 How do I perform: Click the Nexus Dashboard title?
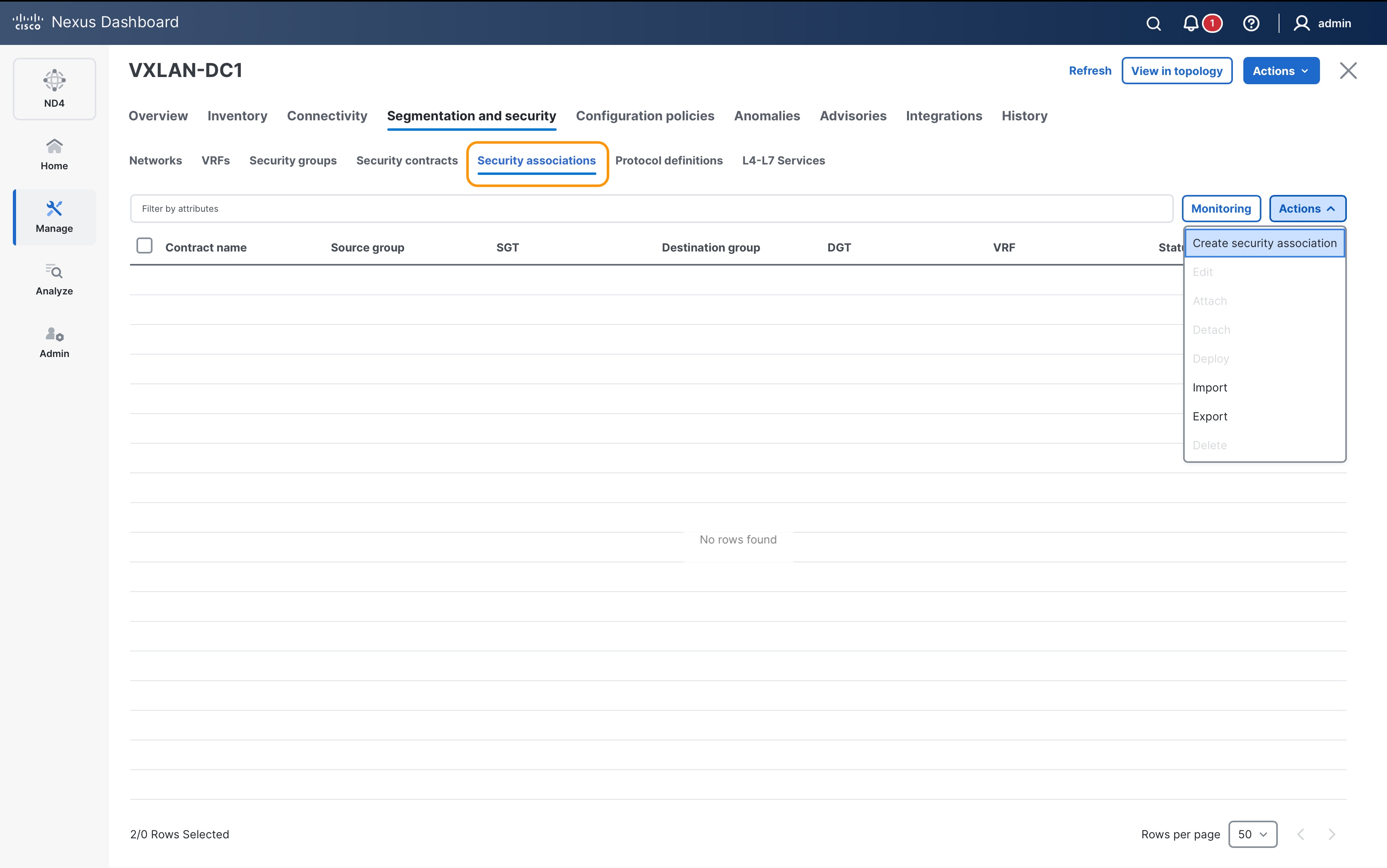[x=116, y=22]
